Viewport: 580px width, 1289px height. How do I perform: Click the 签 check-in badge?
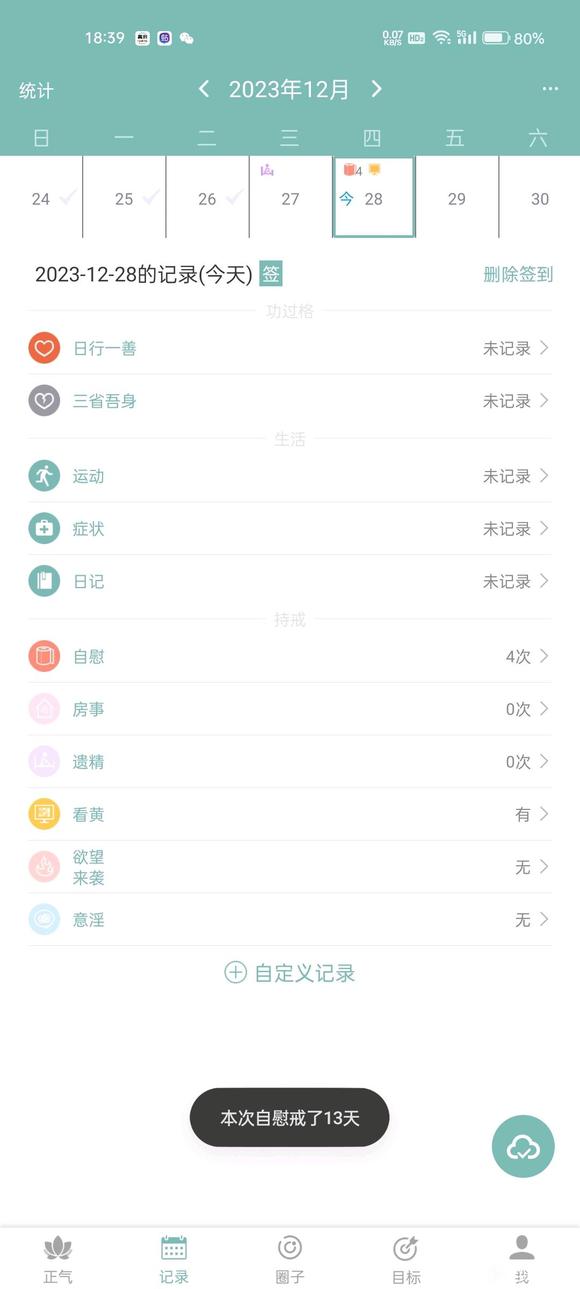pos(271,273)
